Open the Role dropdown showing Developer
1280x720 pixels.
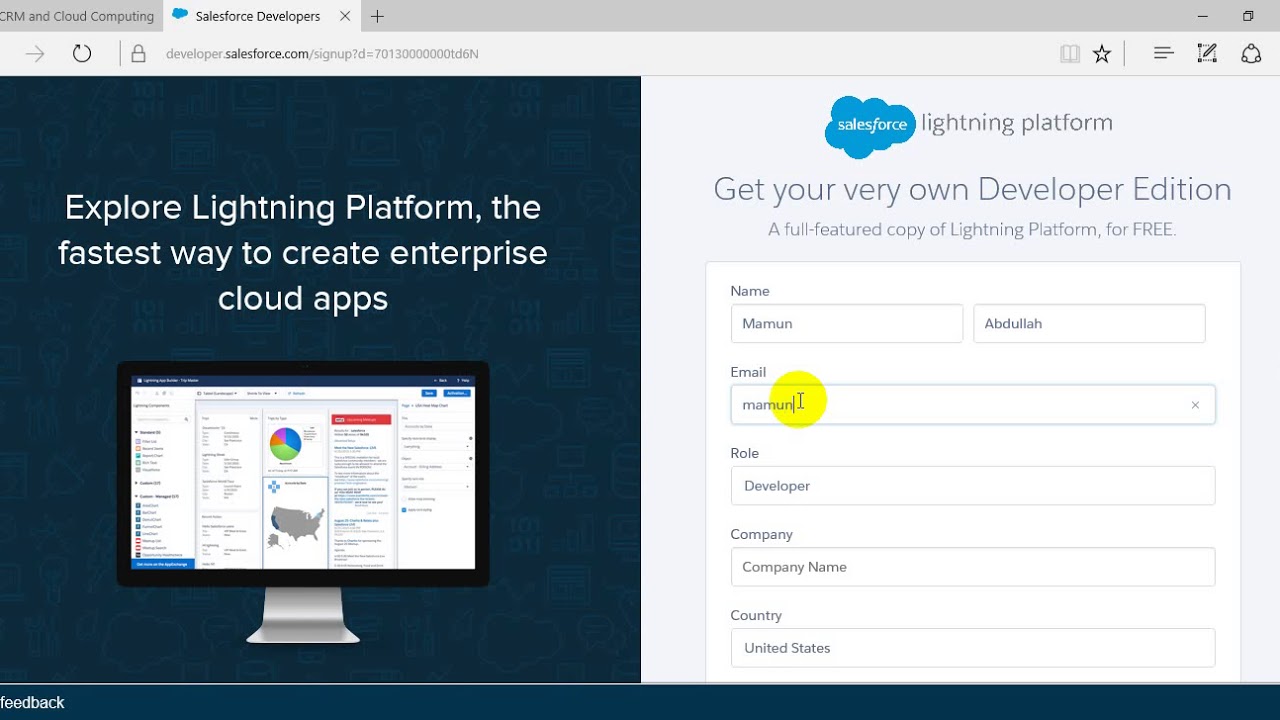pyautogui.click(x=973, y=486)
